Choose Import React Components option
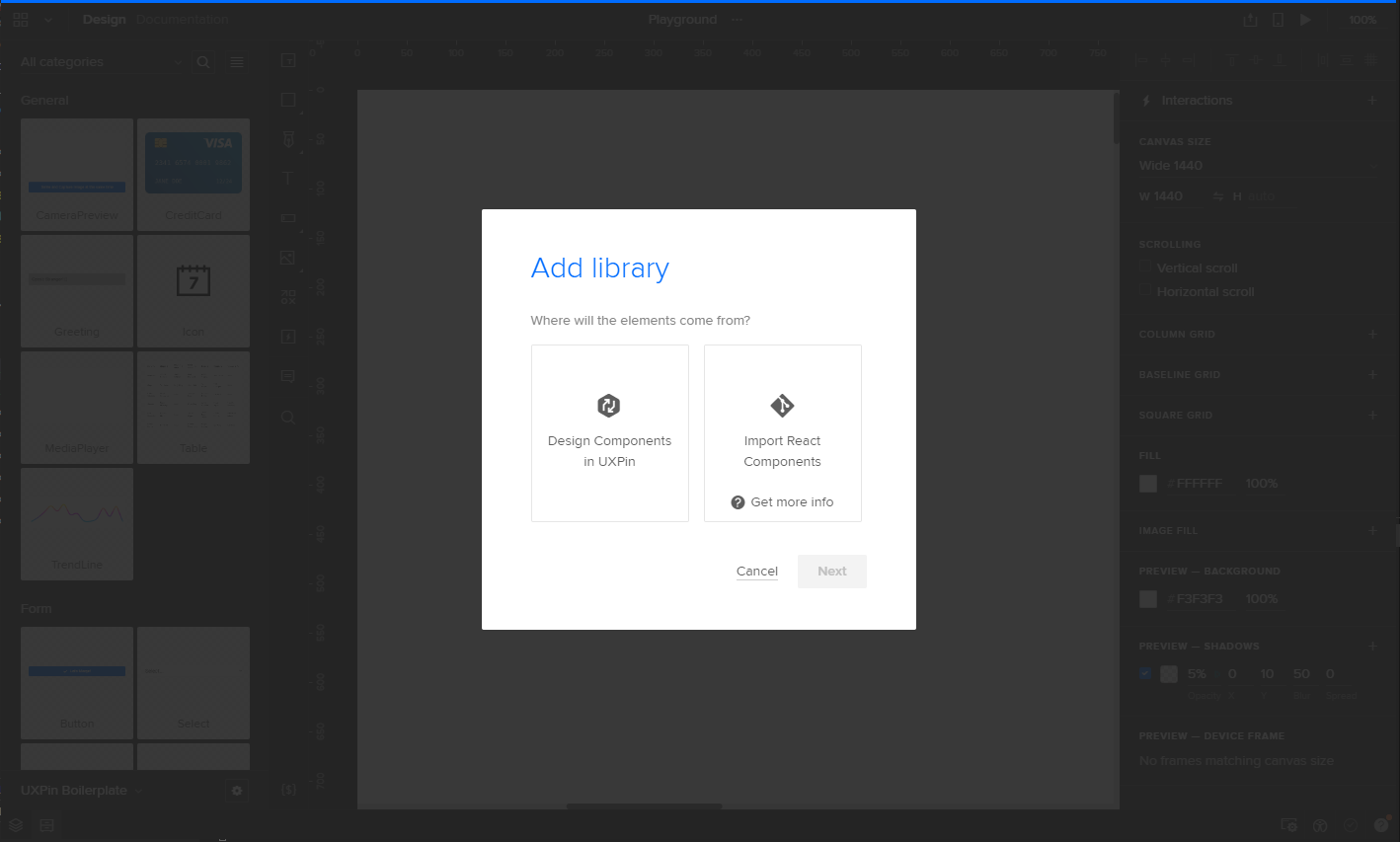The width and height of the screenshot is (1400, 842). (x=782, y=433)
